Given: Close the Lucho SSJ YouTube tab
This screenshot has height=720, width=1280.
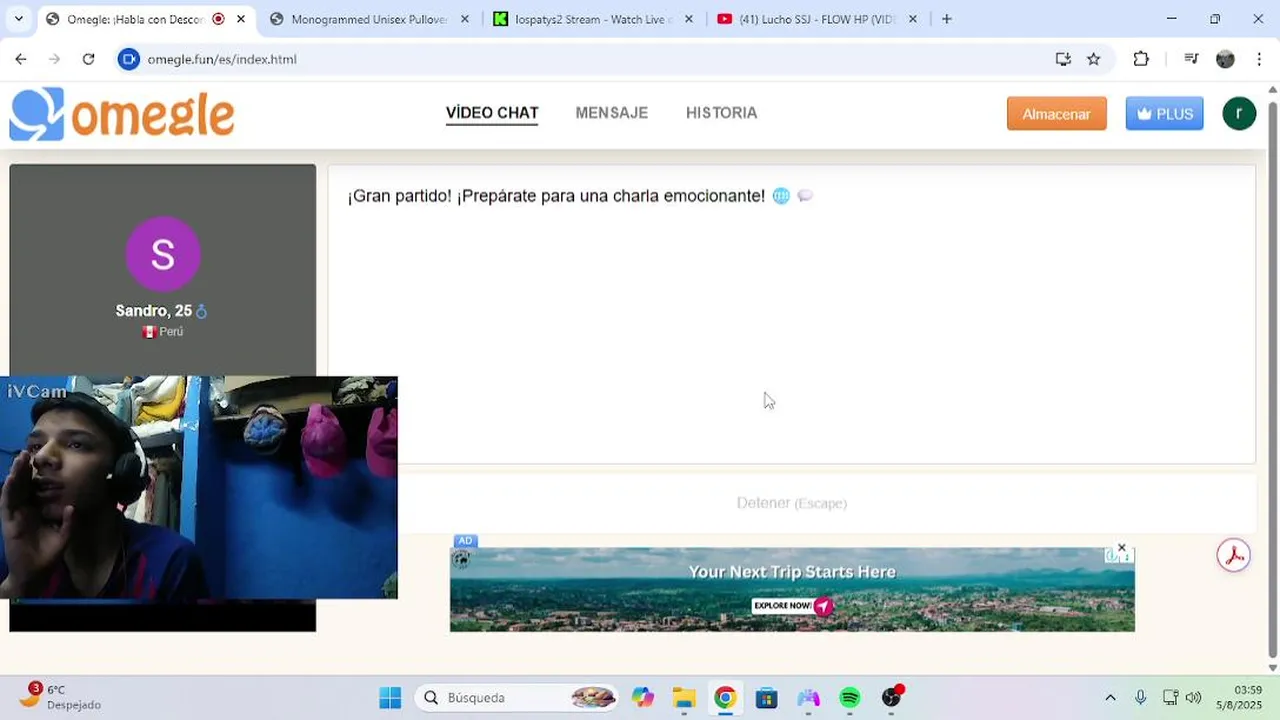Looking at the screenshot, I should [913, 19].
